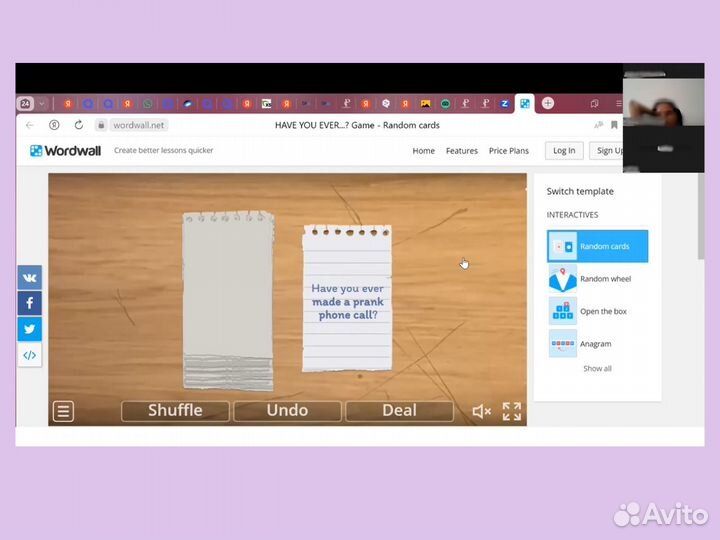Share the game on Facebook

point(29,303)
